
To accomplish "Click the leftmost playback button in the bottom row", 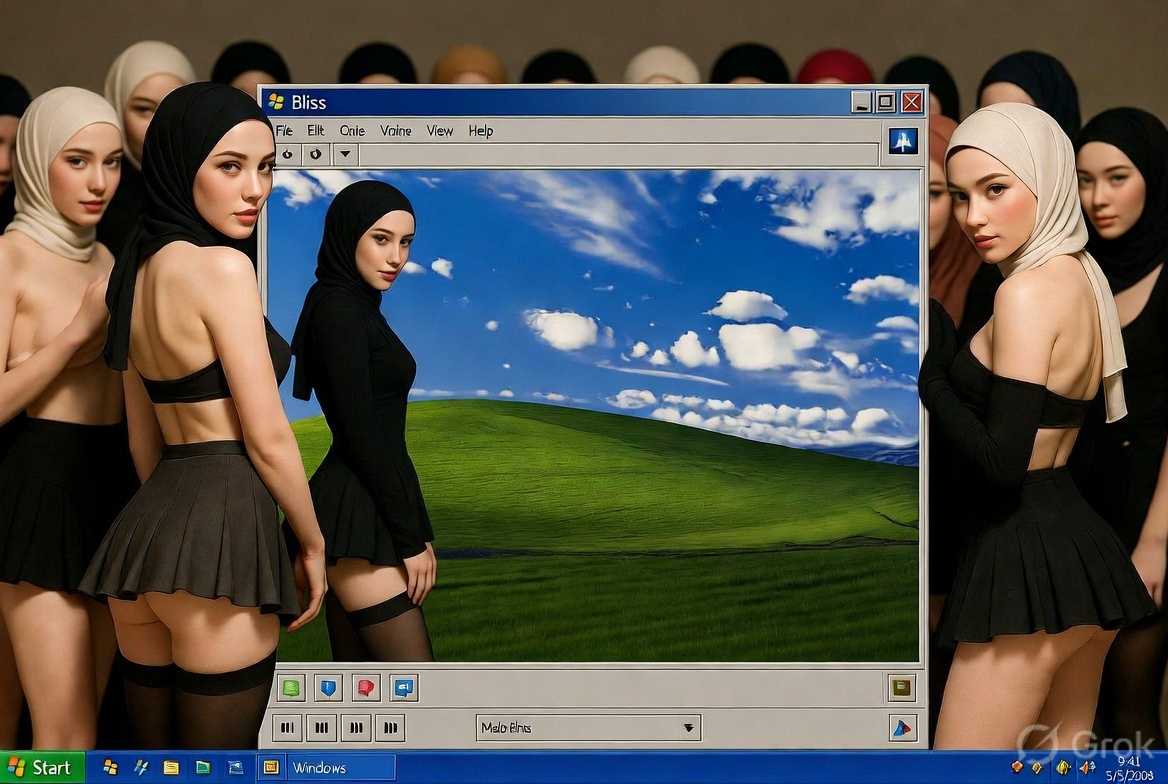I will tap(288, 727).
